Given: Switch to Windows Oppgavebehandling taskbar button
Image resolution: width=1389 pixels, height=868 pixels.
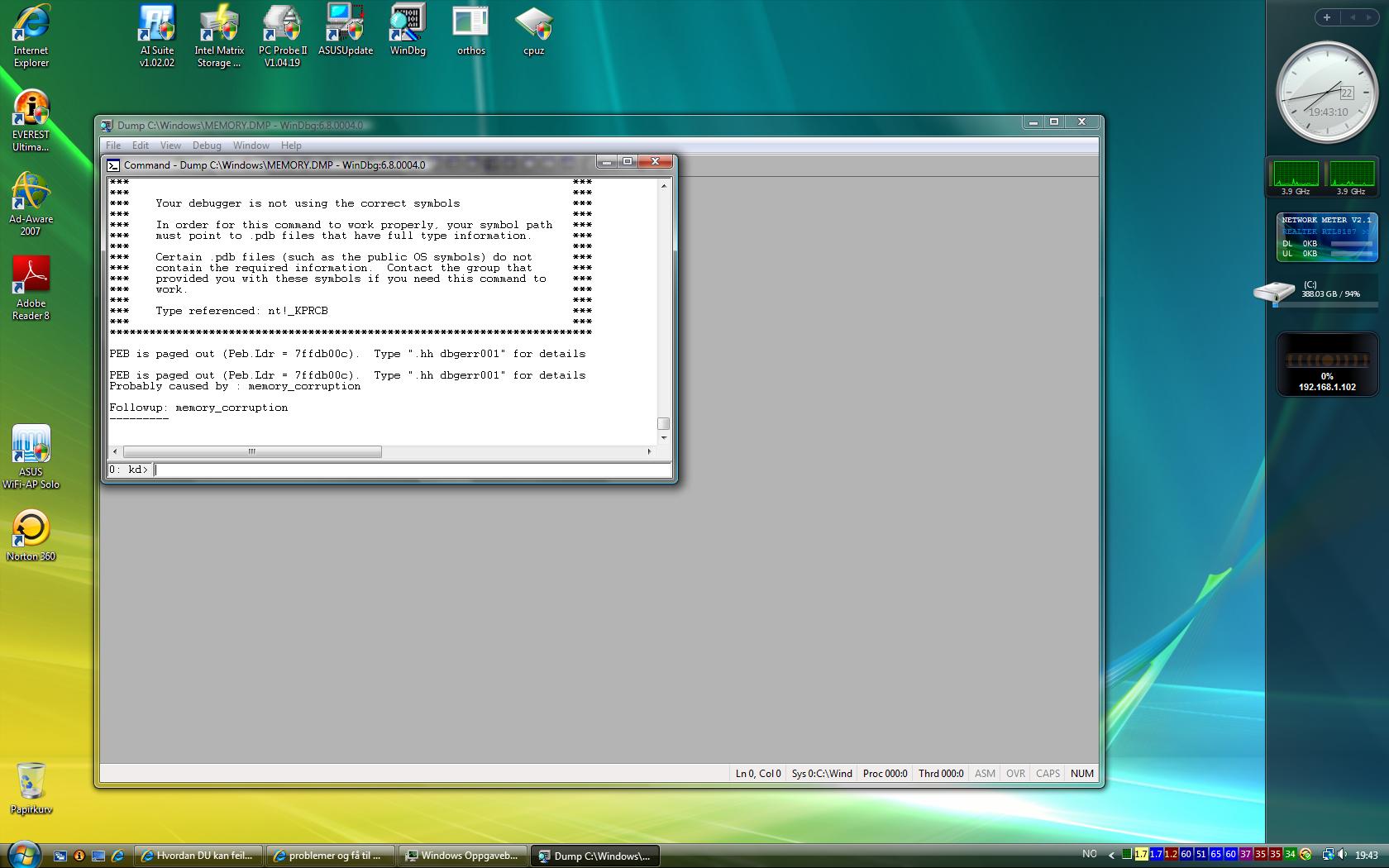Looking at the screenshot, I should pos(463,856).
